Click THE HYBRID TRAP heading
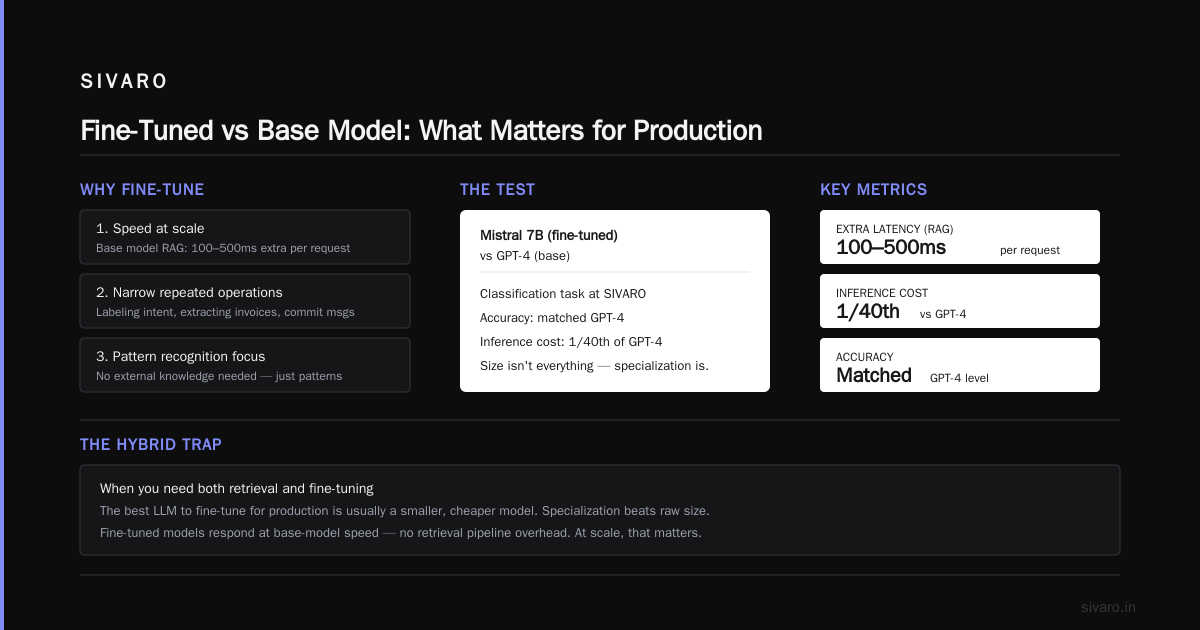Screen dimensions: 1200x630 [152, 445]
